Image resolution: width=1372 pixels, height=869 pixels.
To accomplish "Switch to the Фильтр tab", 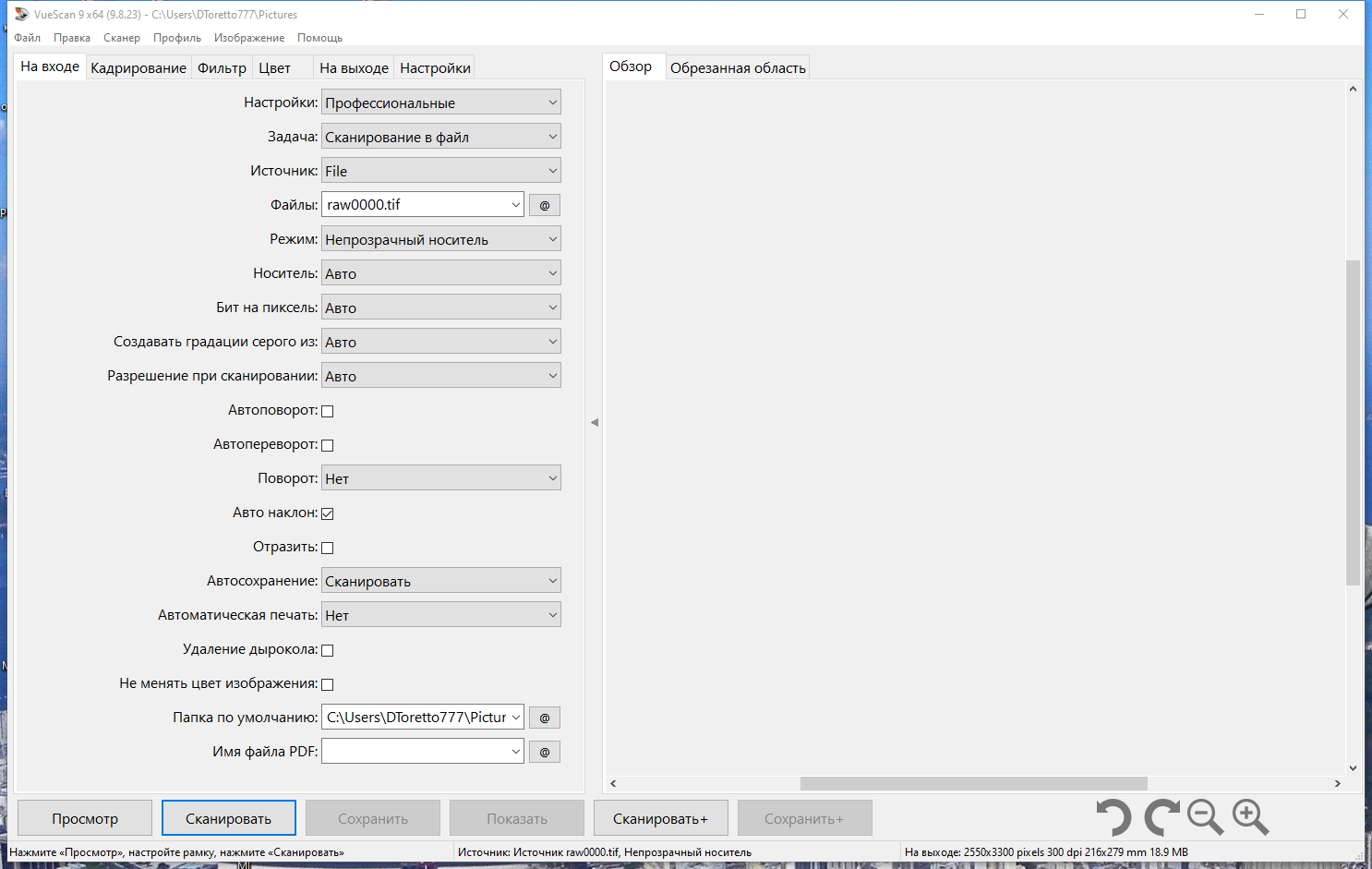I will (222, 67).
